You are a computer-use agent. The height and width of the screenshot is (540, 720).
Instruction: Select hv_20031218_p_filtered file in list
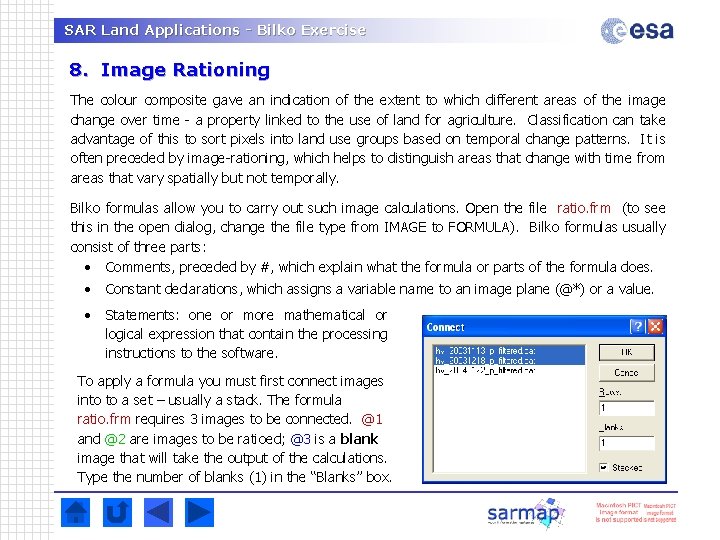[509, 360]
